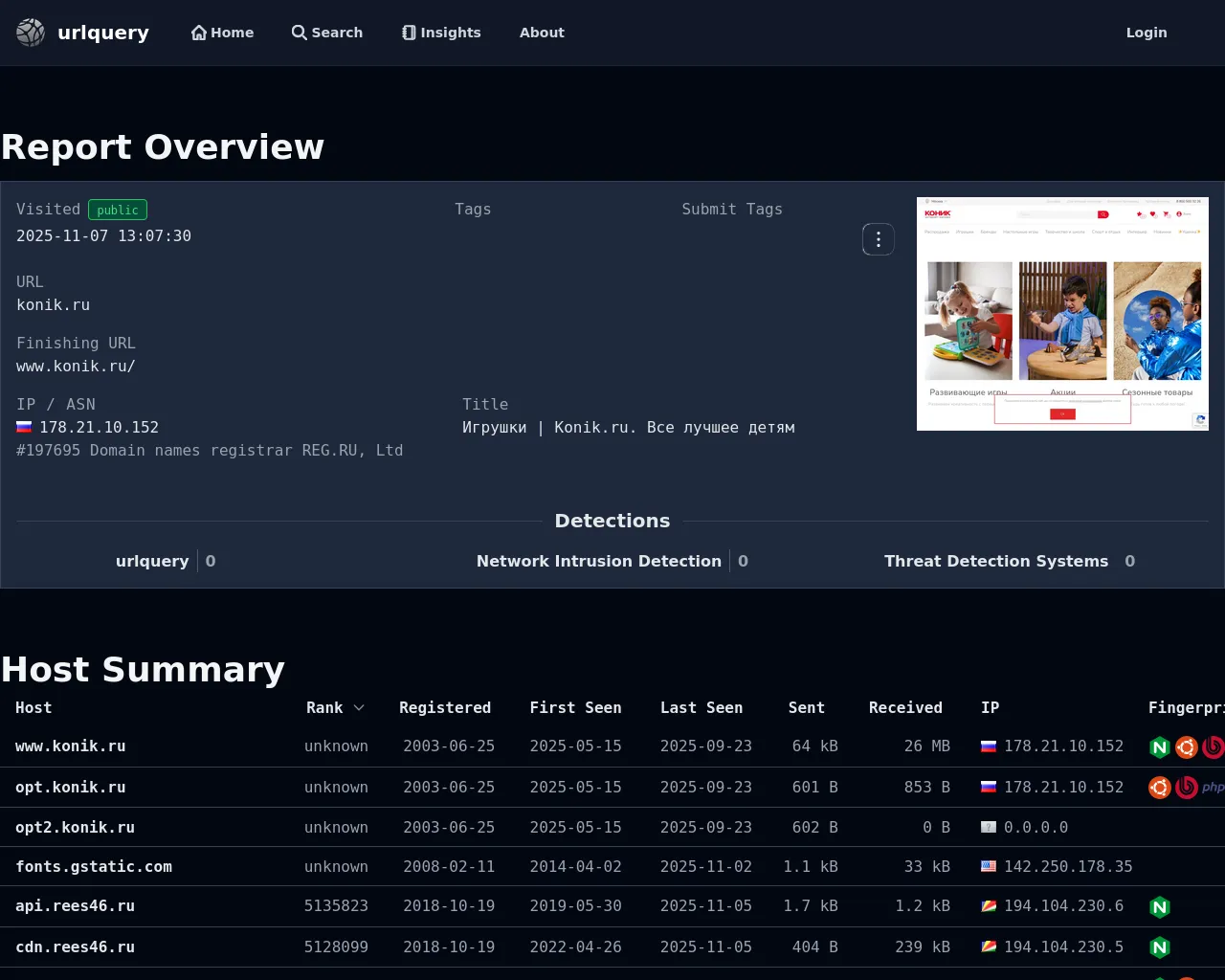Click the US flag in fonts.gstatic.com row

[989, 866]
